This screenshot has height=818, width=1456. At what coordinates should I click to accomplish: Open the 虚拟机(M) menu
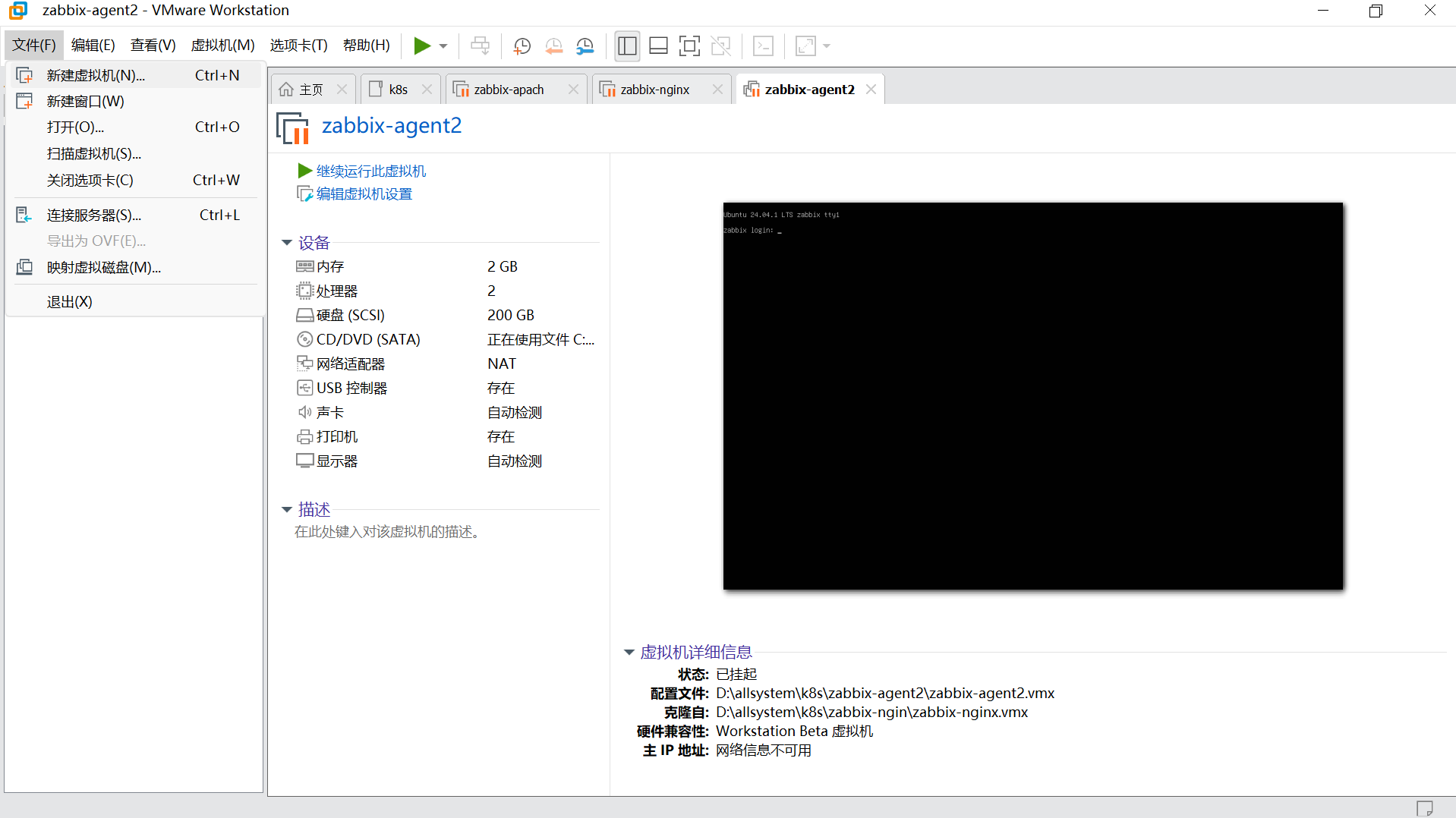(222, 46)
